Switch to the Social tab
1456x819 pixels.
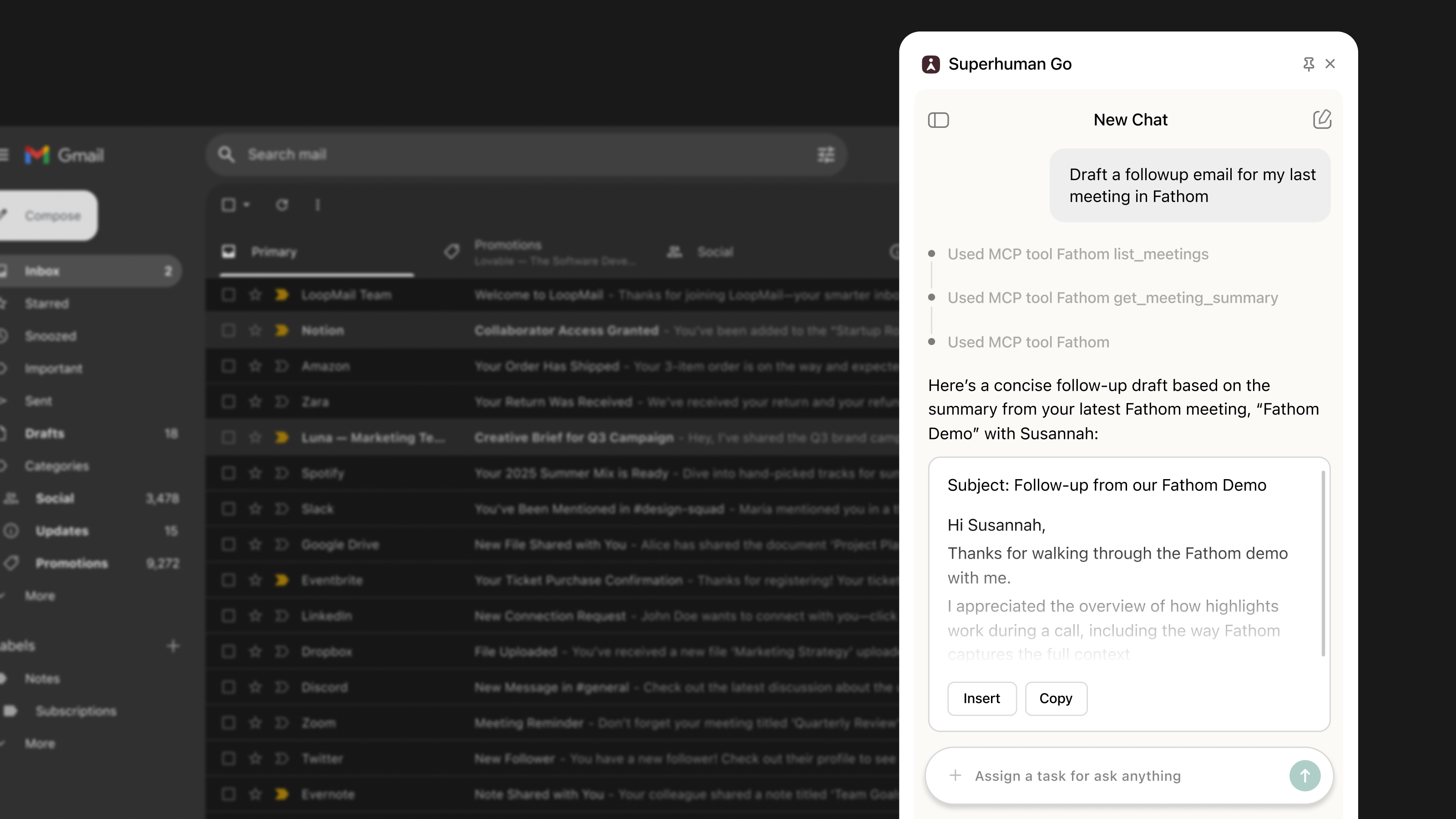tap(701, 252)
